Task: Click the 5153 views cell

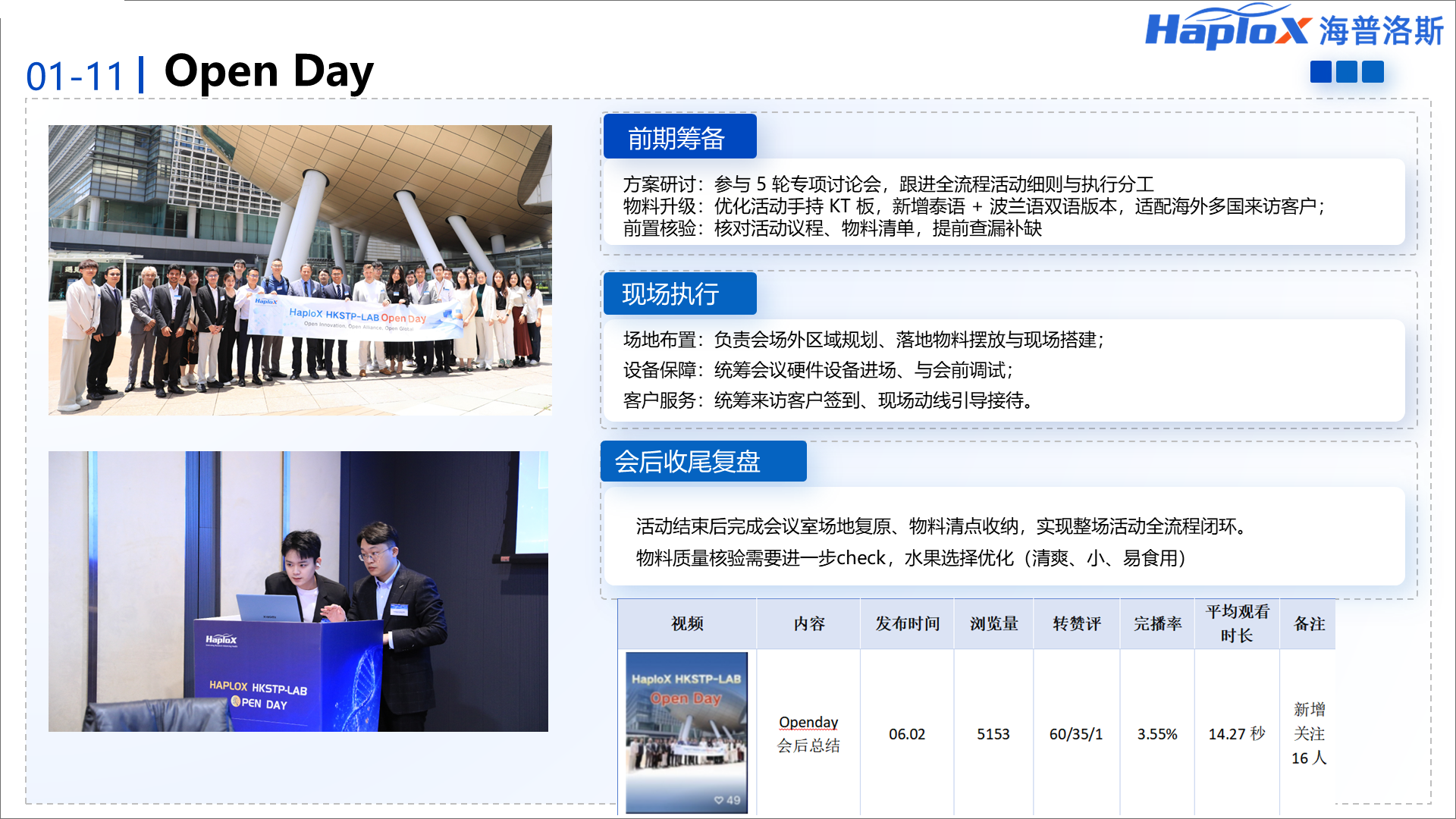Action: tap(993, 733)
